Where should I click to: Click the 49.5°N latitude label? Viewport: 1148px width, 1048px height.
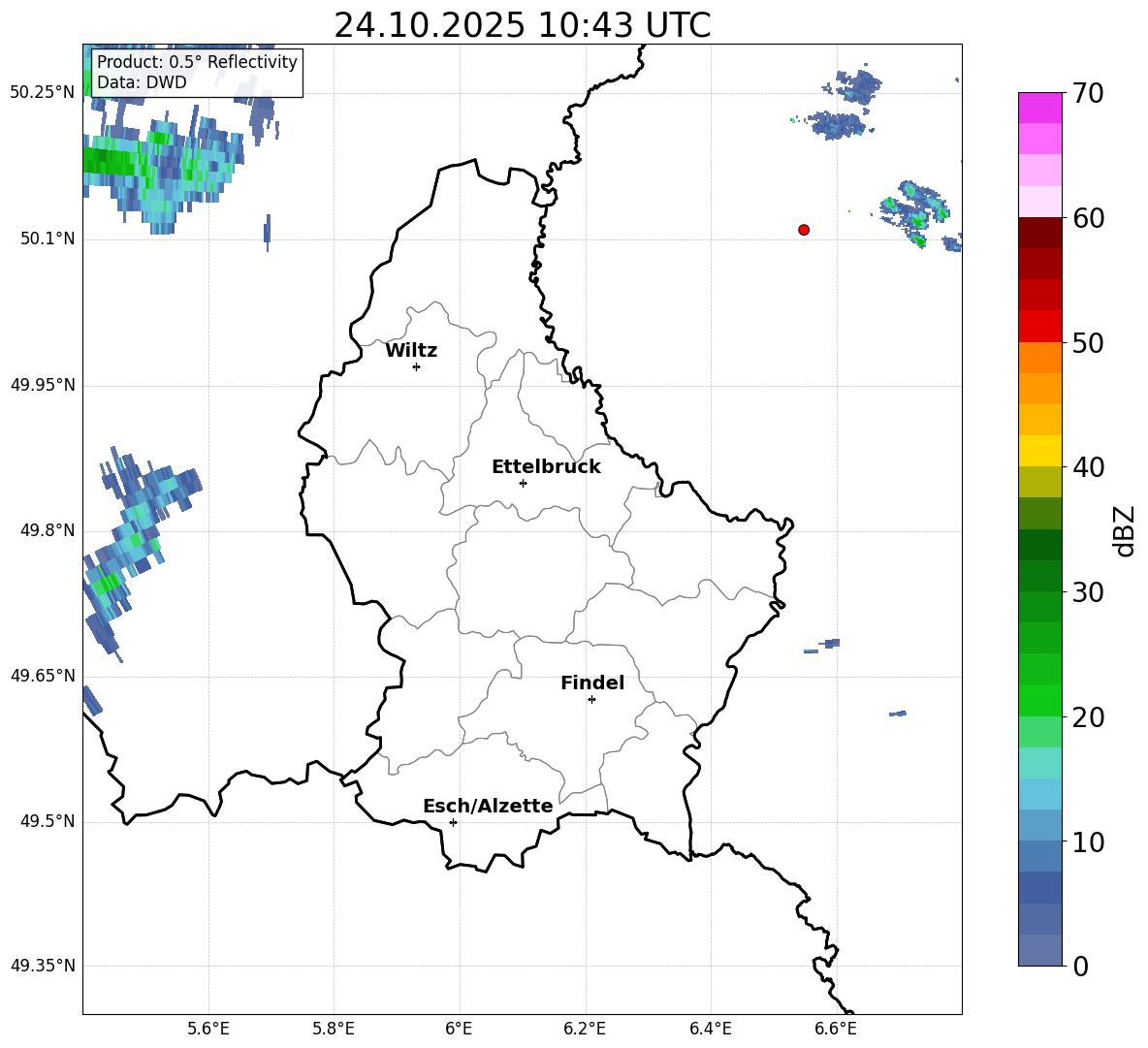pos(48,822)
